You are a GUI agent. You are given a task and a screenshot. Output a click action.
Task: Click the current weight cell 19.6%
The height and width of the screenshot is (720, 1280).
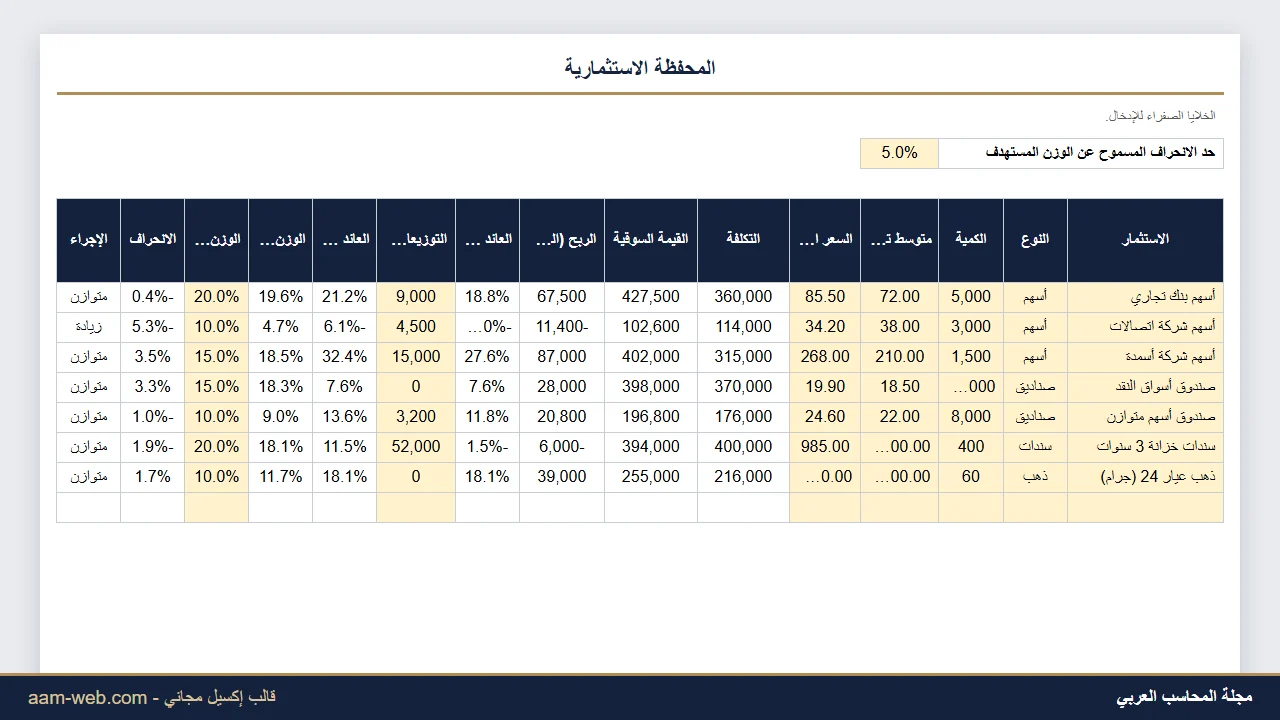[280, 297]
